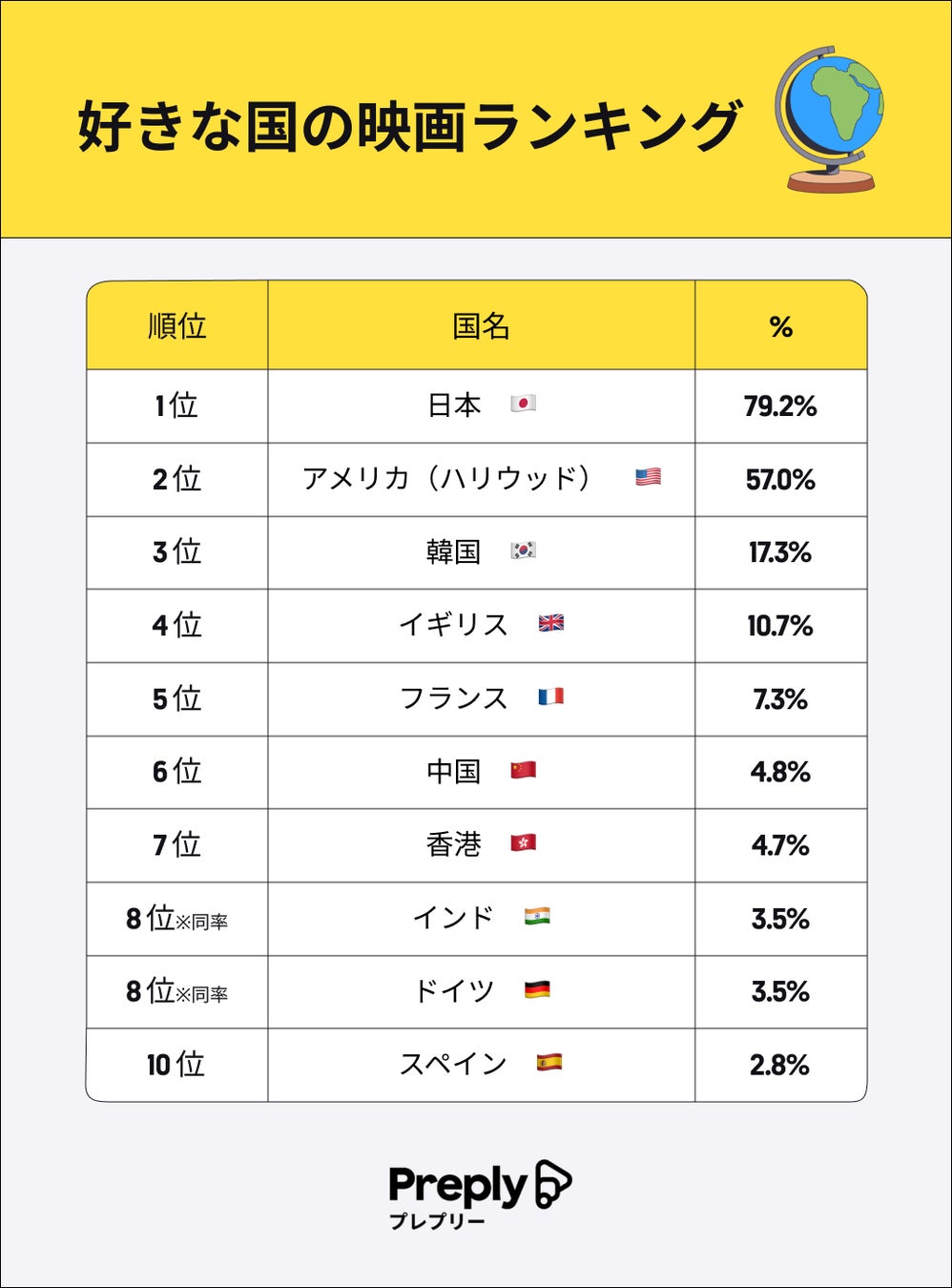
Task: Click the % column header
Action: pos(780,326)
